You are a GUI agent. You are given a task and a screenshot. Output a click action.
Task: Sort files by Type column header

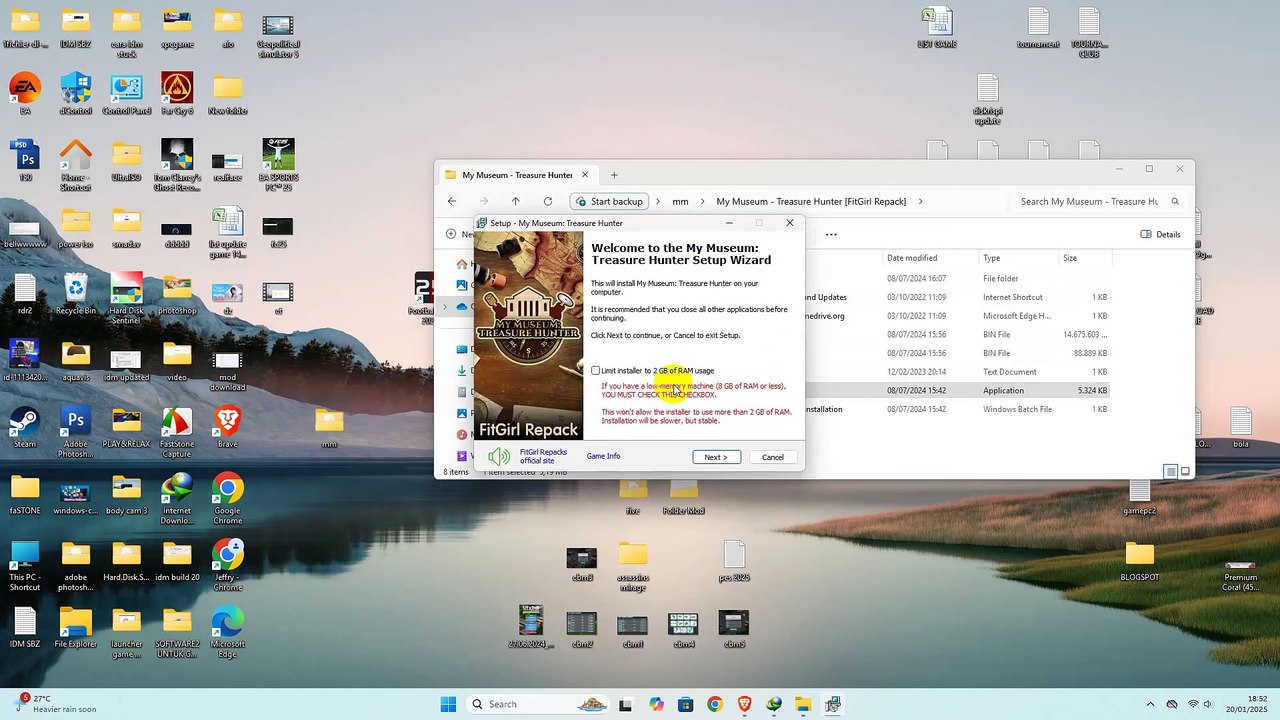tap(991, 258)
